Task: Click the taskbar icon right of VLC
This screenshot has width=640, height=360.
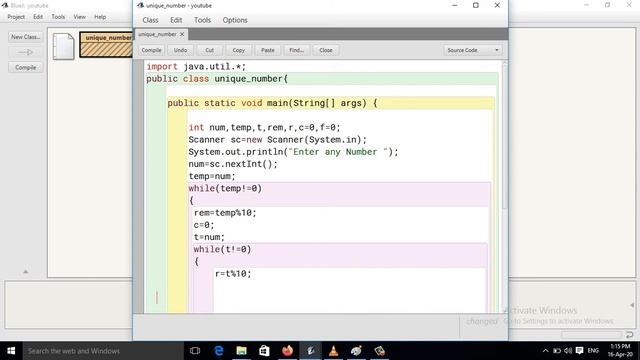Action: point(356,351)
